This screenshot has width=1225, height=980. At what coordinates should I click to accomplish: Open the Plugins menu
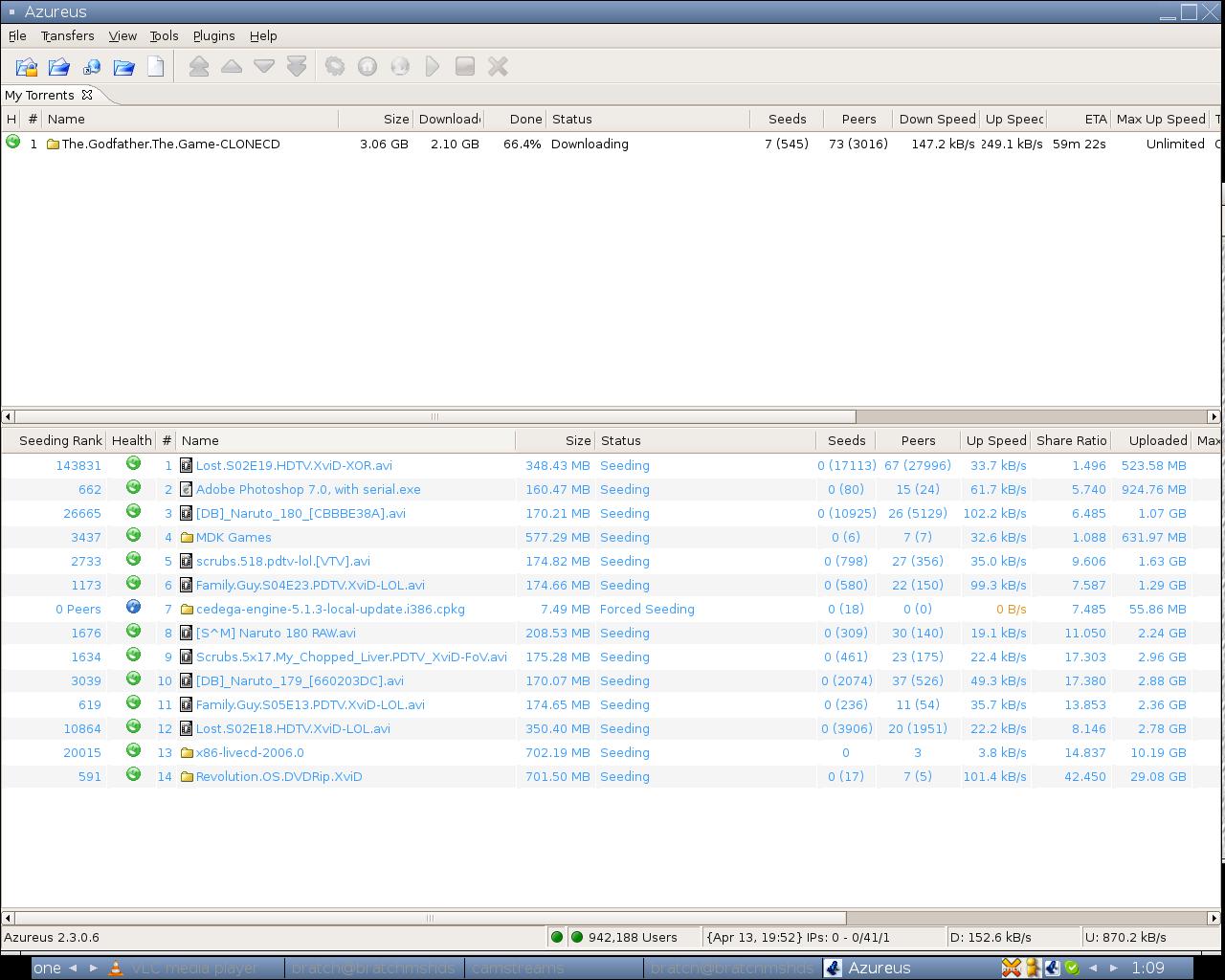pyautogui.click(x=213, y=35)
